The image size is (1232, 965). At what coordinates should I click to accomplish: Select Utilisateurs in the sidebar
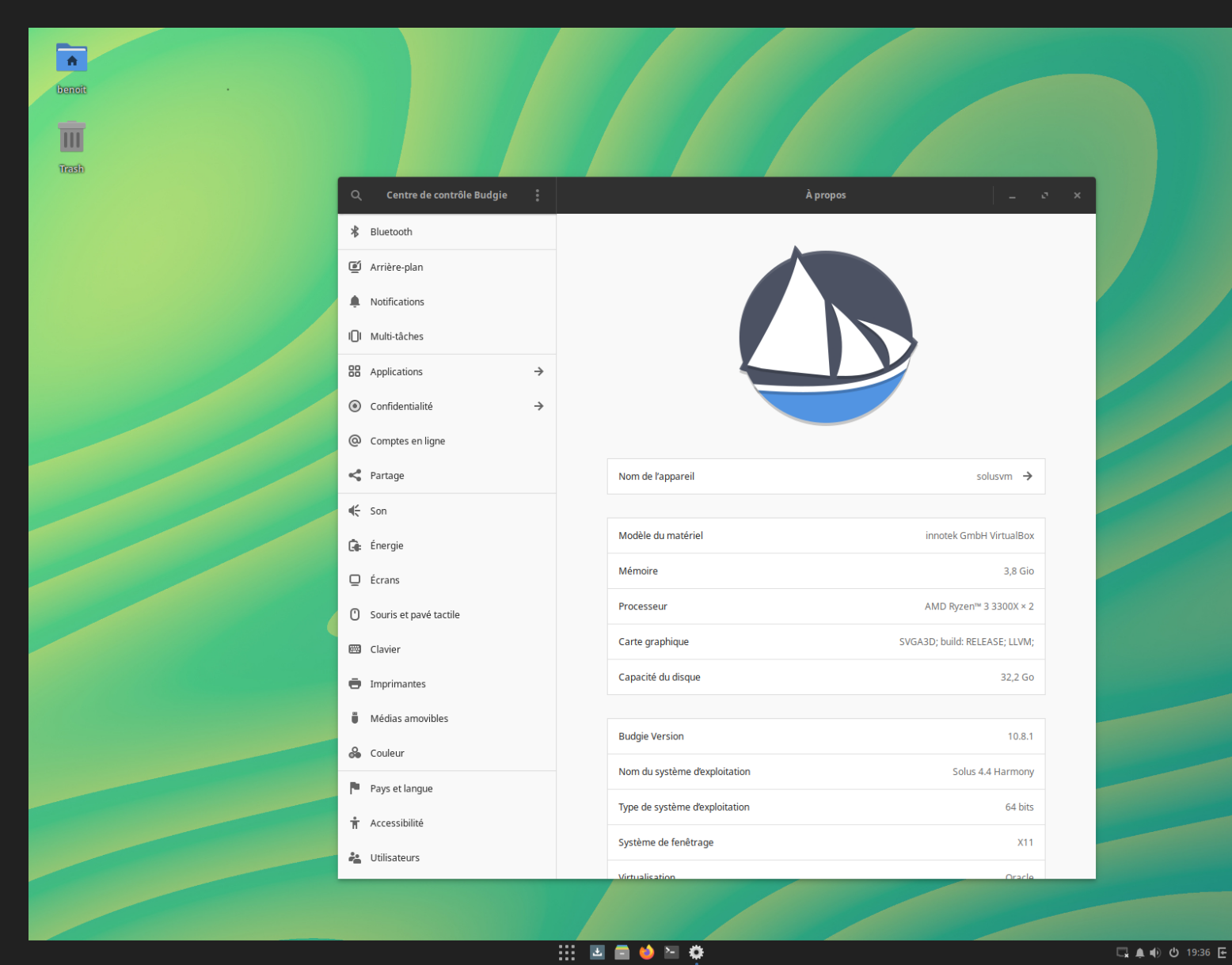[395, 857]
